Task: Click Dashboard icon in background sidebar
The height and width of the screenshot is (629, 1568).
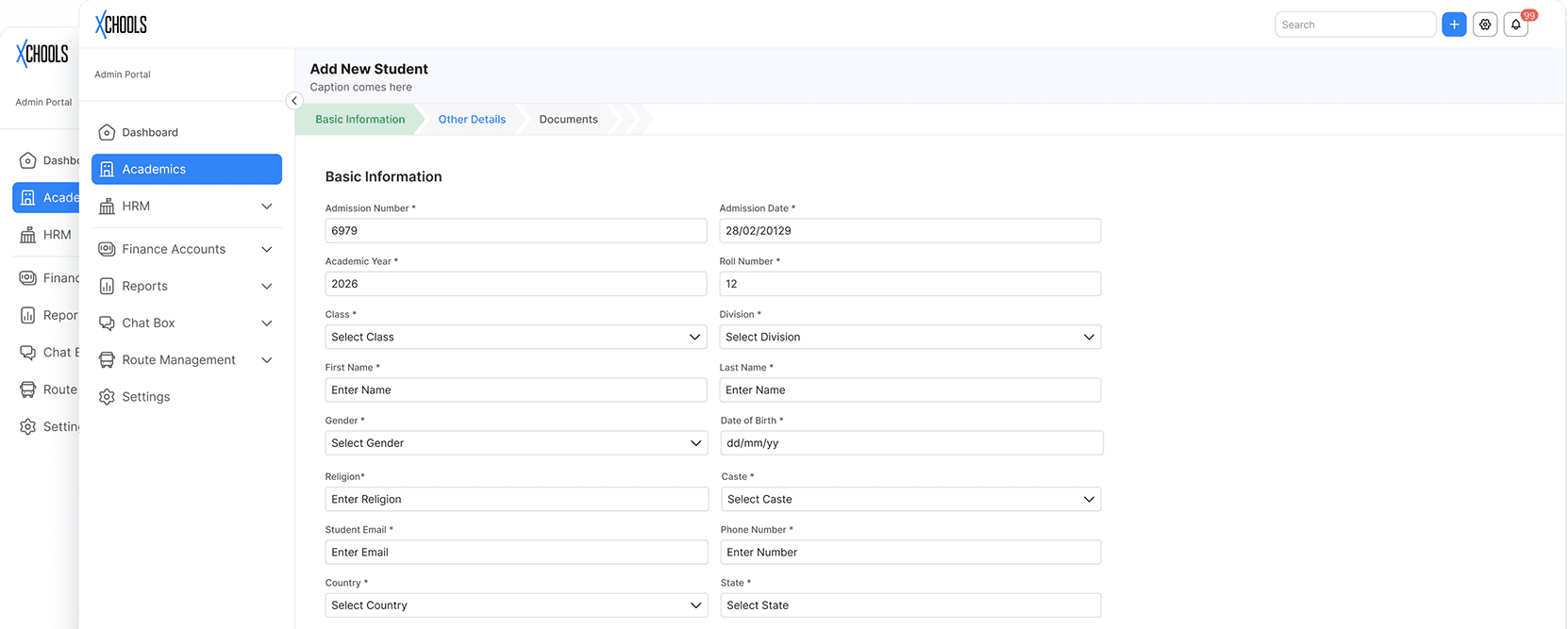Action: 28,160
